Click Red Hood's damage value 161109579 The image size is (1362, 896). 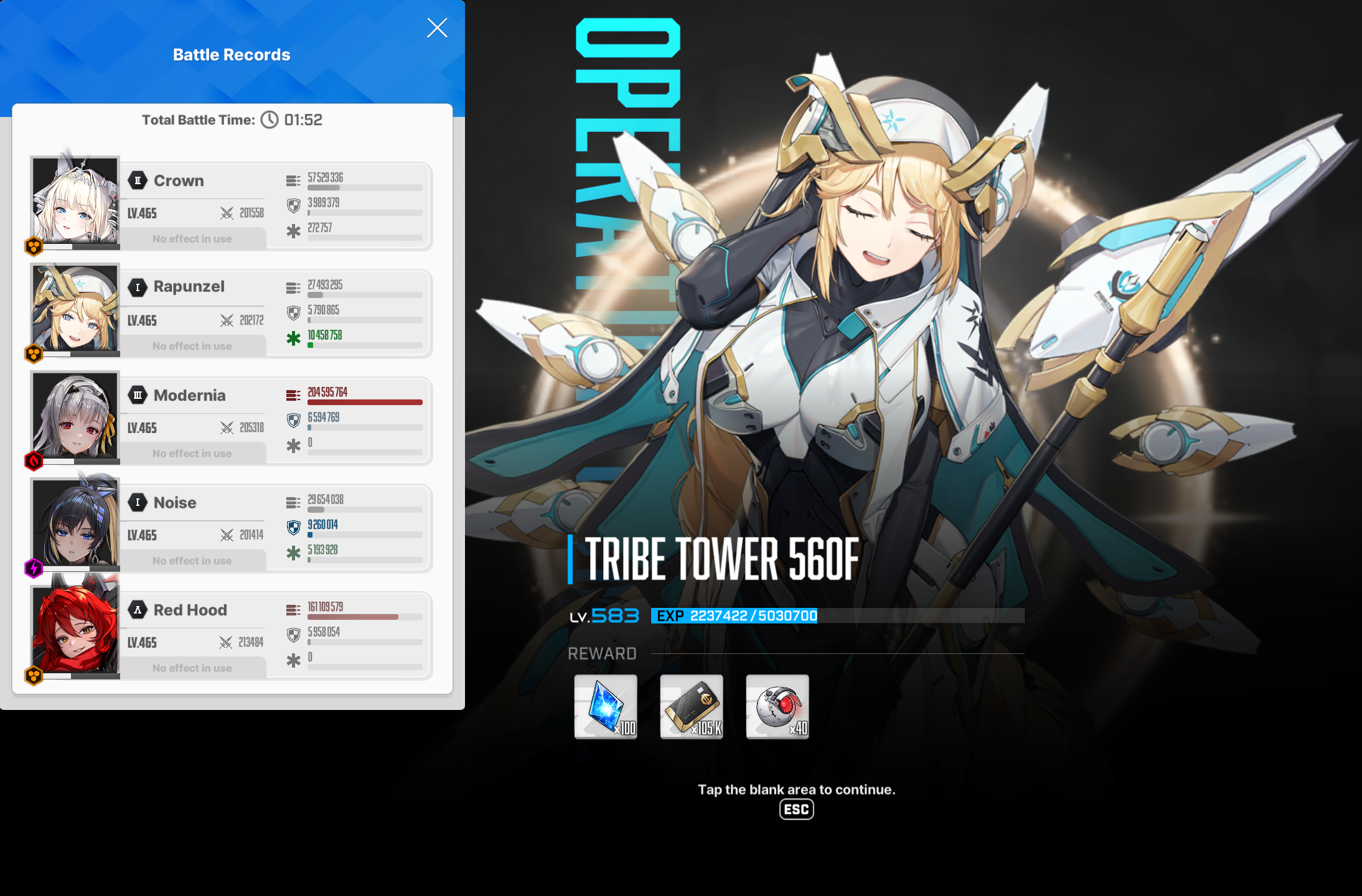(326, 607)
